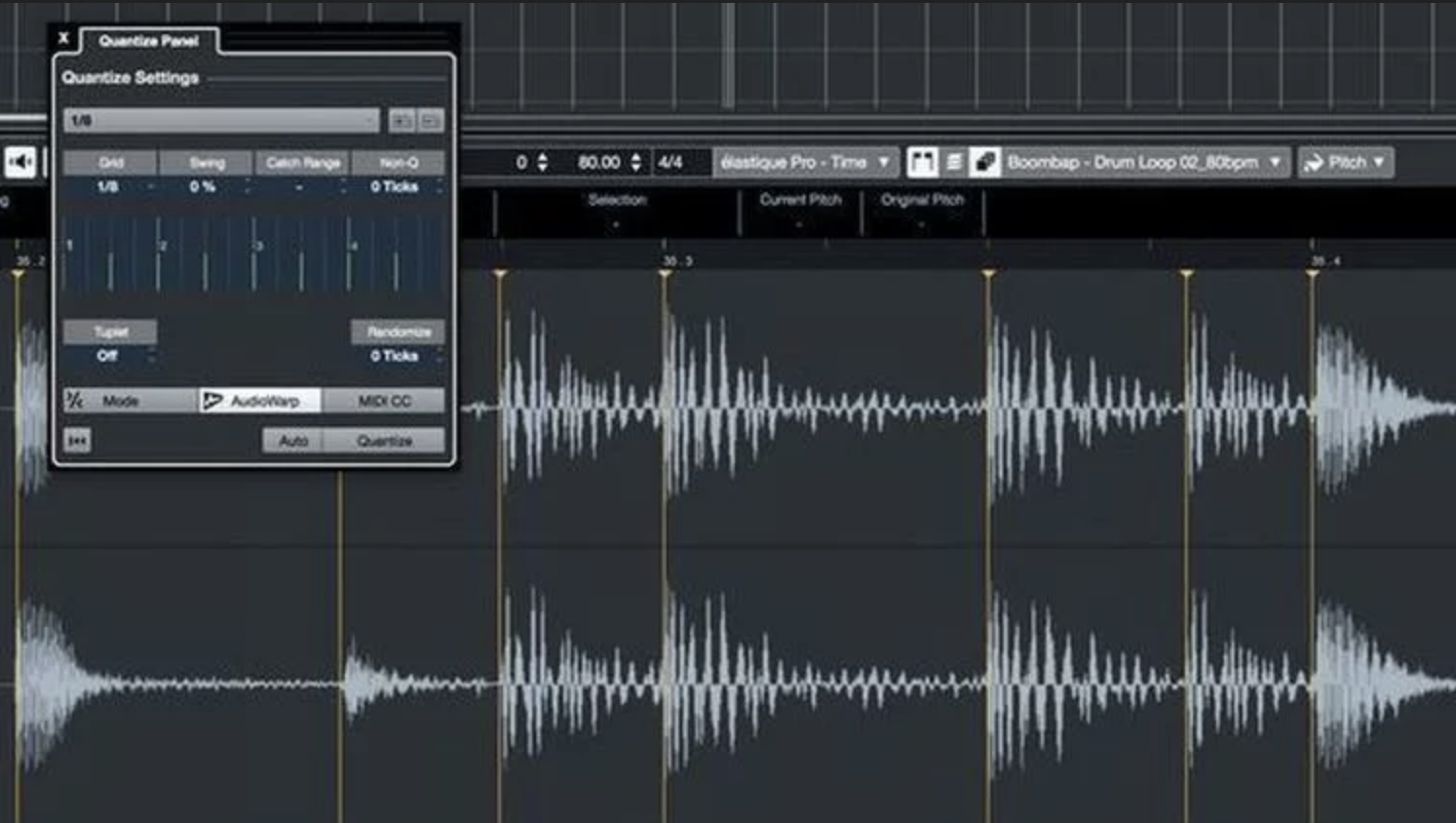Change the Tuplet Off value

click(110, 356)
